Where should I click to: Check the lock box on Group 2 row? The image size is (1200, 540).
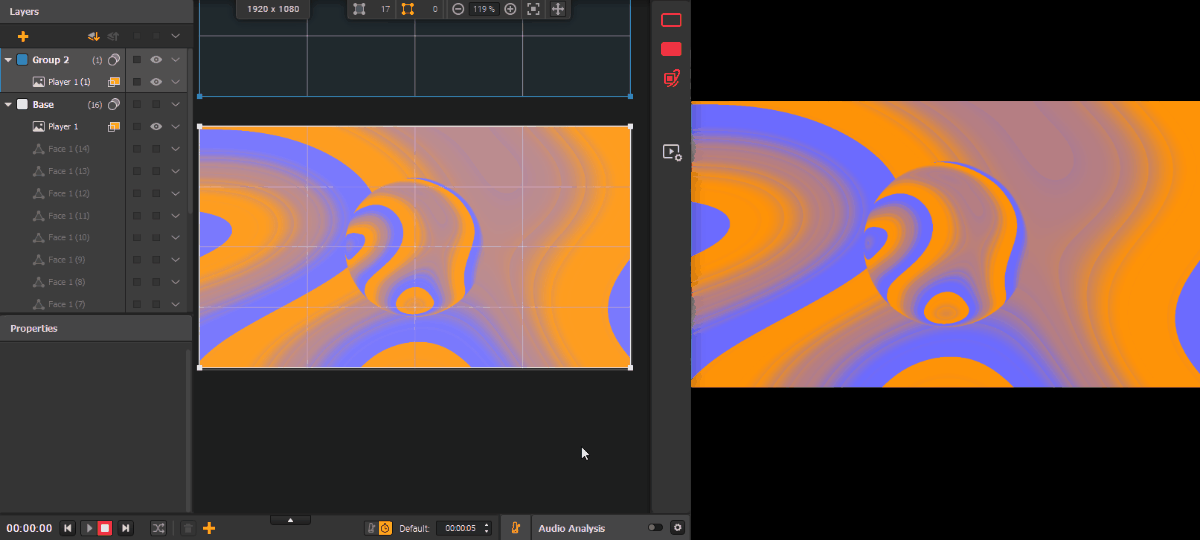coord(137,60)
